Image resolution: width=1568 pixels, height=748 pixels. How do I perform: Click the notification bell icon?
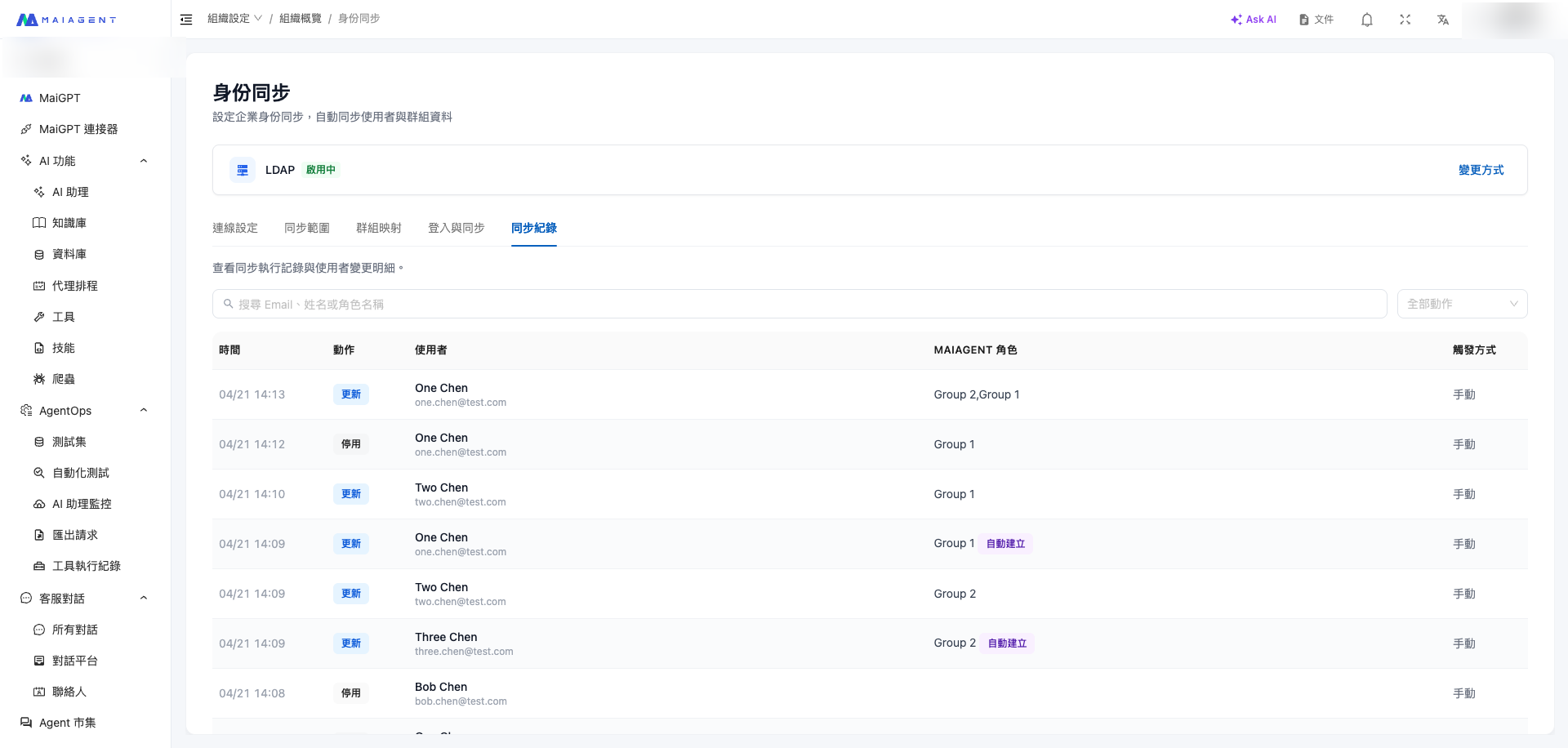(1366, 20)
